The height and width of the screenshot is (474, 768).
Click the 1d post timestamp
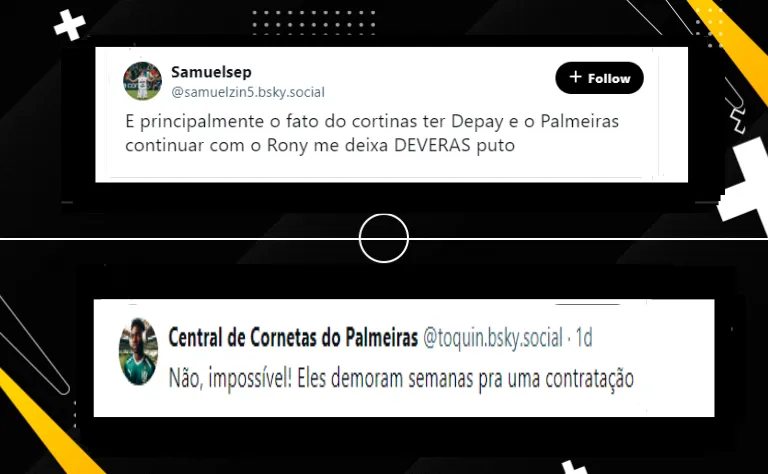pos(584,338)
